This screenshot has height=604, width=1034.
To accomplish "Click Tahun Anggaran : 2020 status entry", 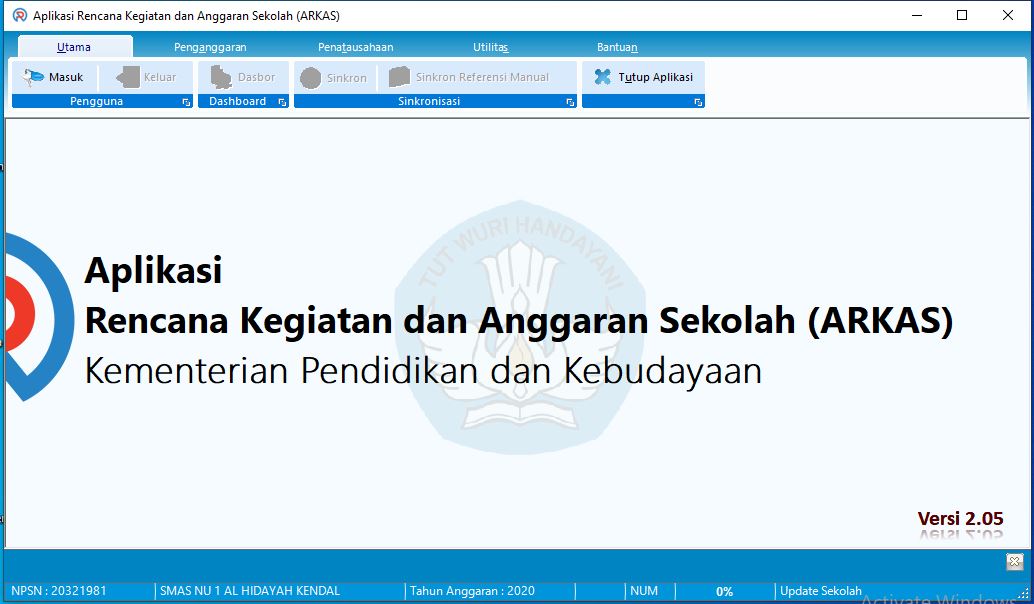I will [472, 591].
